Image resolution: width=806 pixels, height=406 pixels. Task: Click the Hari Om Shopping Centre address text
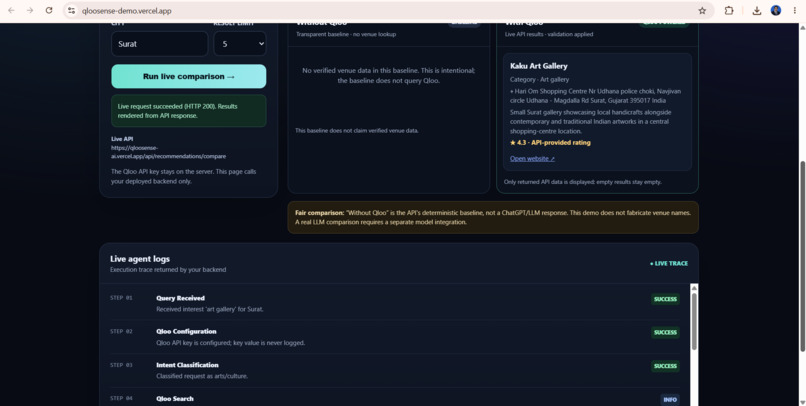595,96
